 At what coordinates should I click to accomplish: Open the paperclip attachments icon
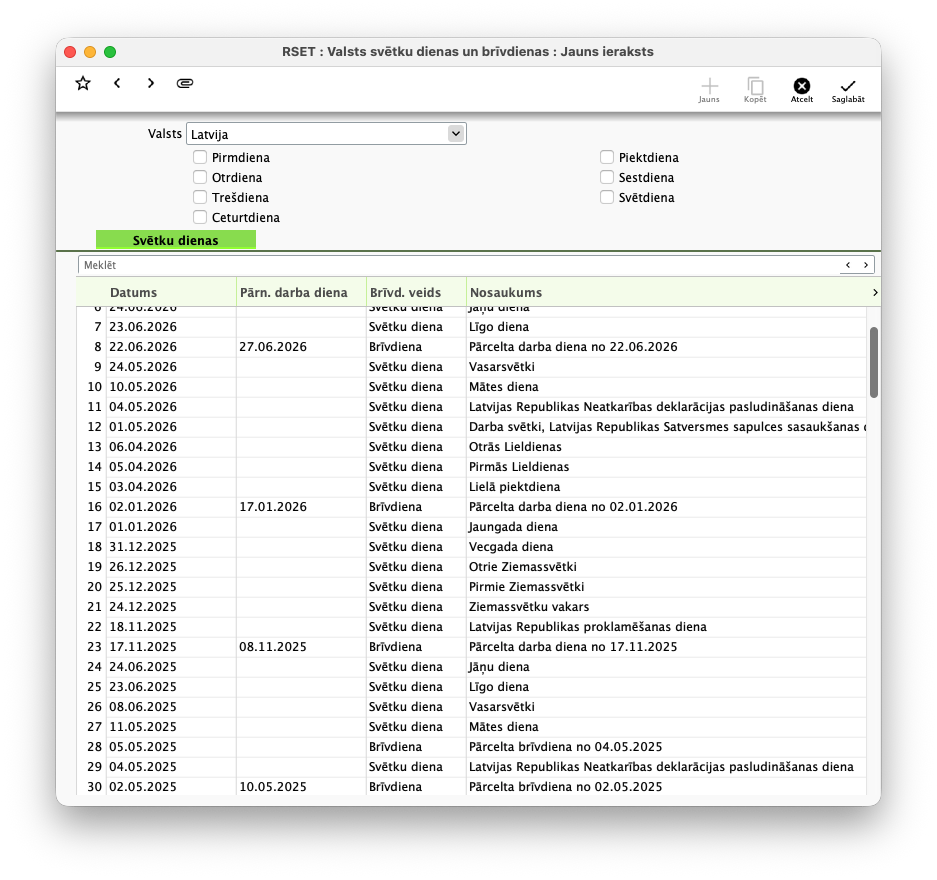click(x=185, y=83)
